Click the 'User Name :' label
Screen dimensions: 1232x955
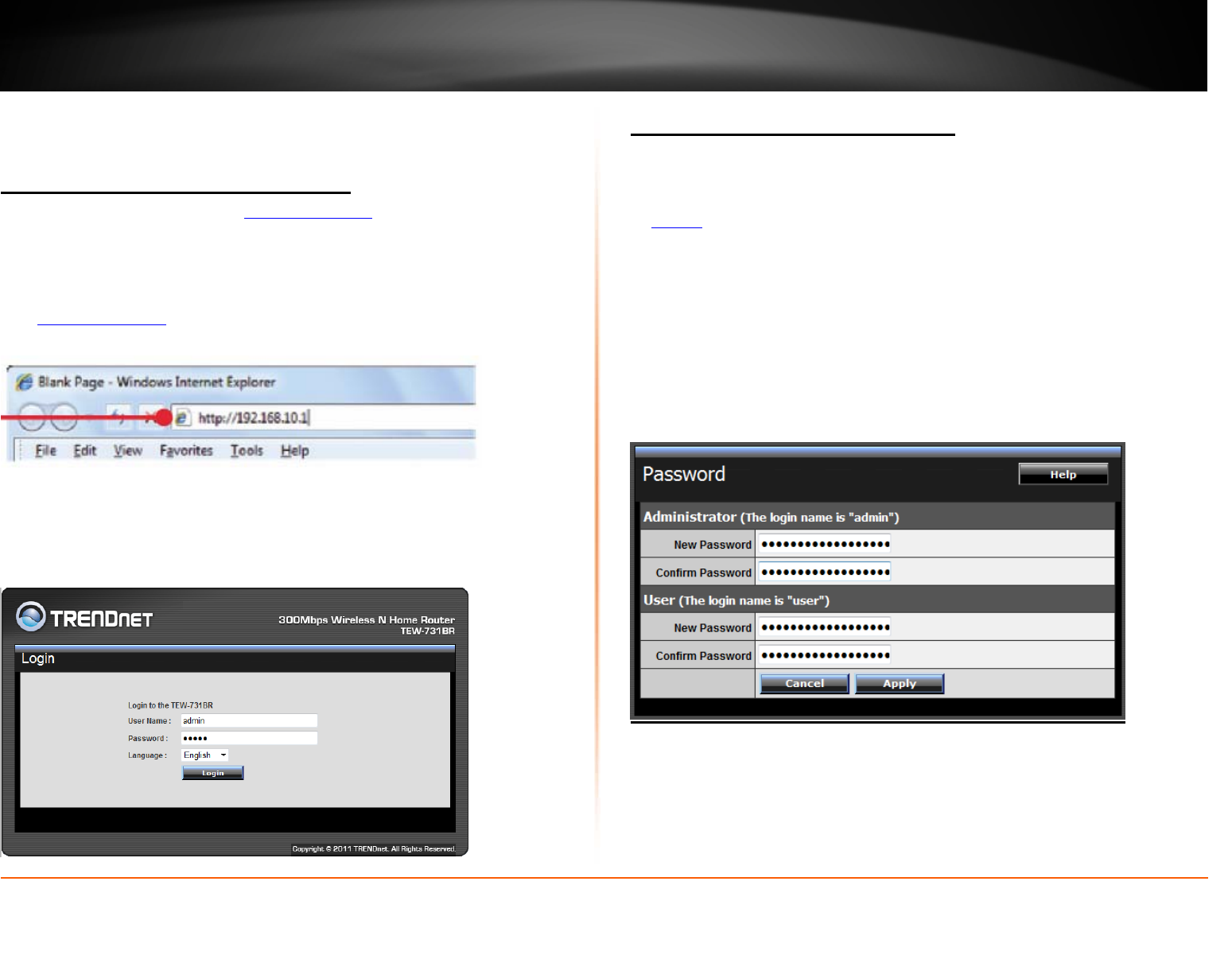click(x=150, y=721)
